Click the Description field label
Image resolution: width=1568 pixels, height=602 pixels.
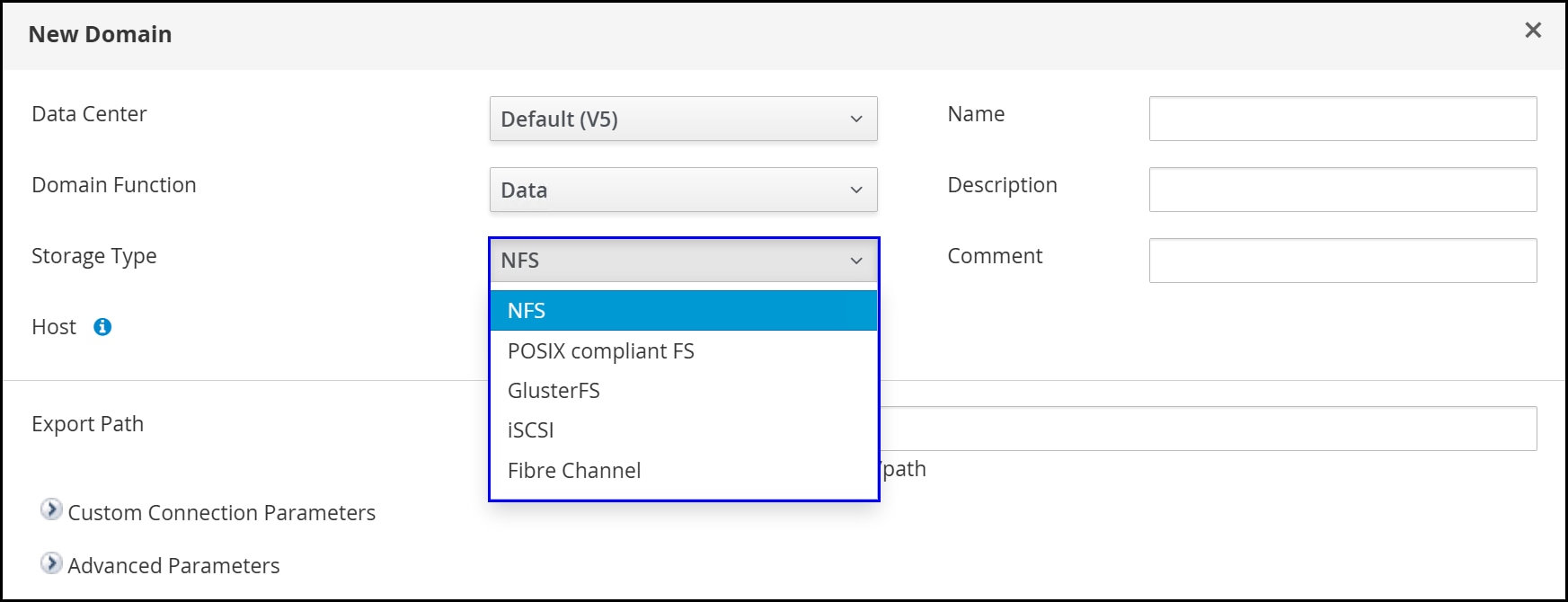[x=1002, y=185]
